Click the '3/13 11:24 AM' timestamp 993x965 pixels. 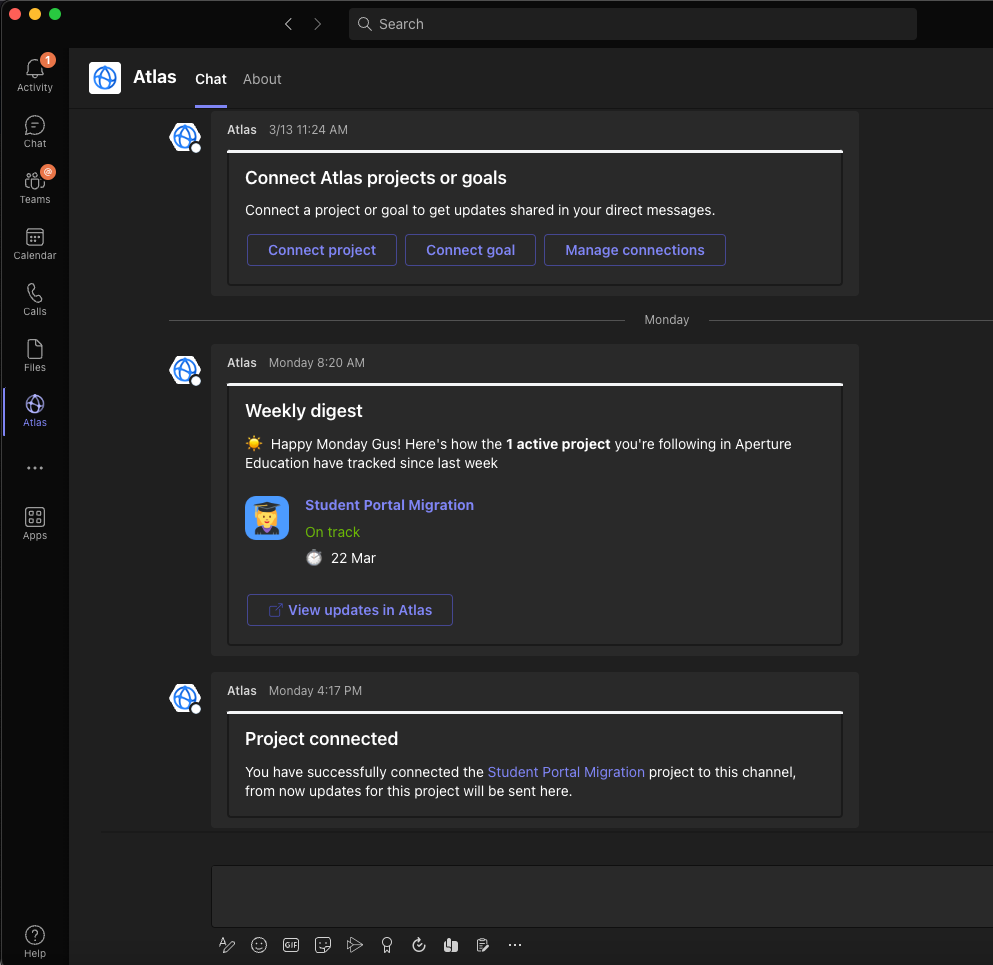308,130
